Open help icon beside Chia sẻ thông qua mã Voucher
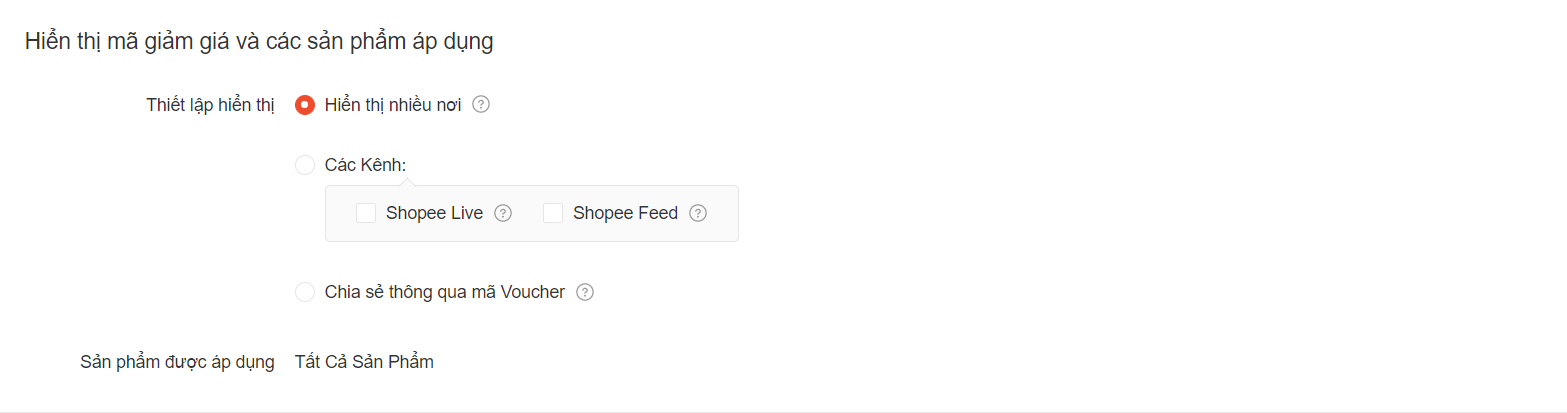 (x=585, y=292)
